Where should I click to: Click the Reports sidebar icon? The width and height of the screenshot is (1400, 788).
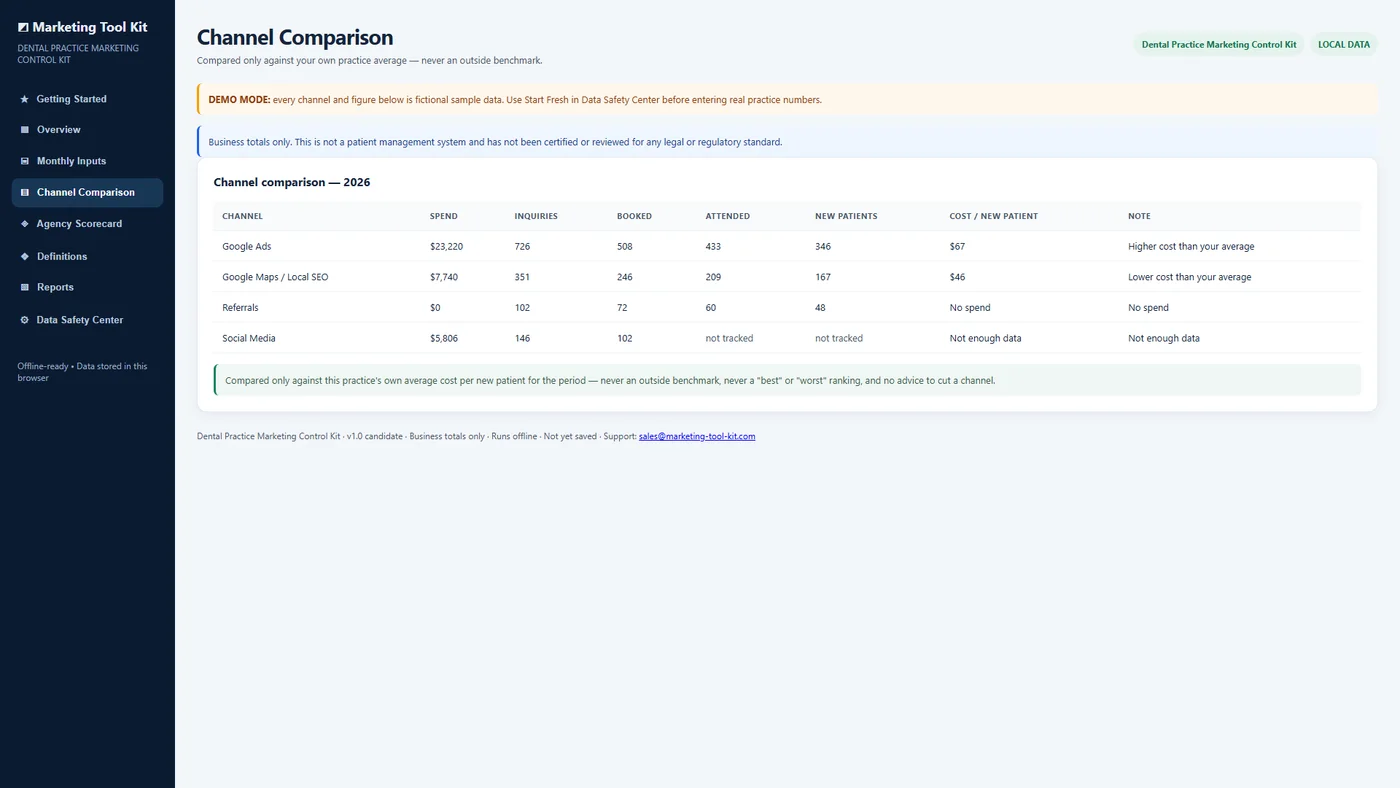(25, 287)
